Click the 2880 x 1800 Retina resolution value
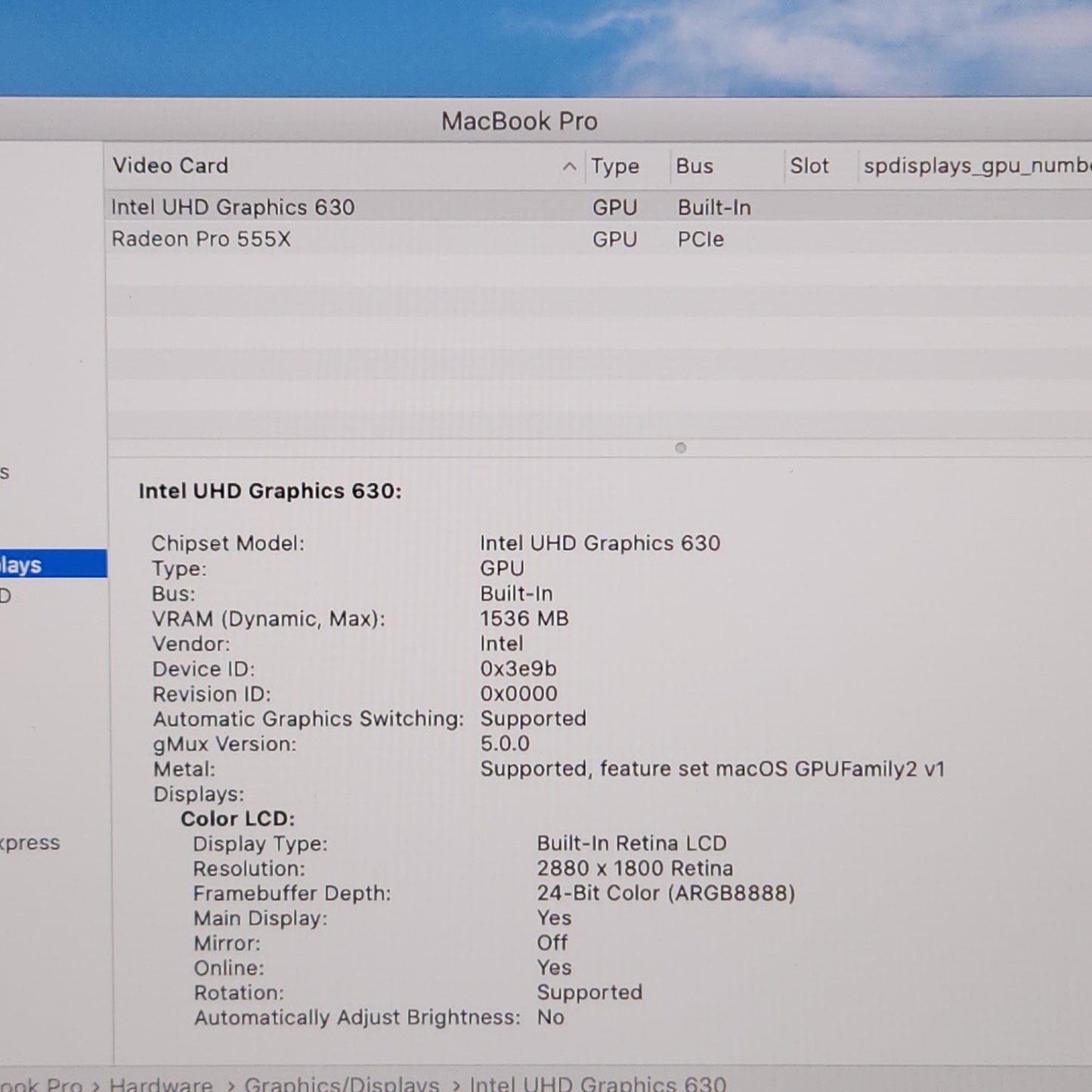1092x1092 pixels. pyautogui.click(x=634, y=868)
